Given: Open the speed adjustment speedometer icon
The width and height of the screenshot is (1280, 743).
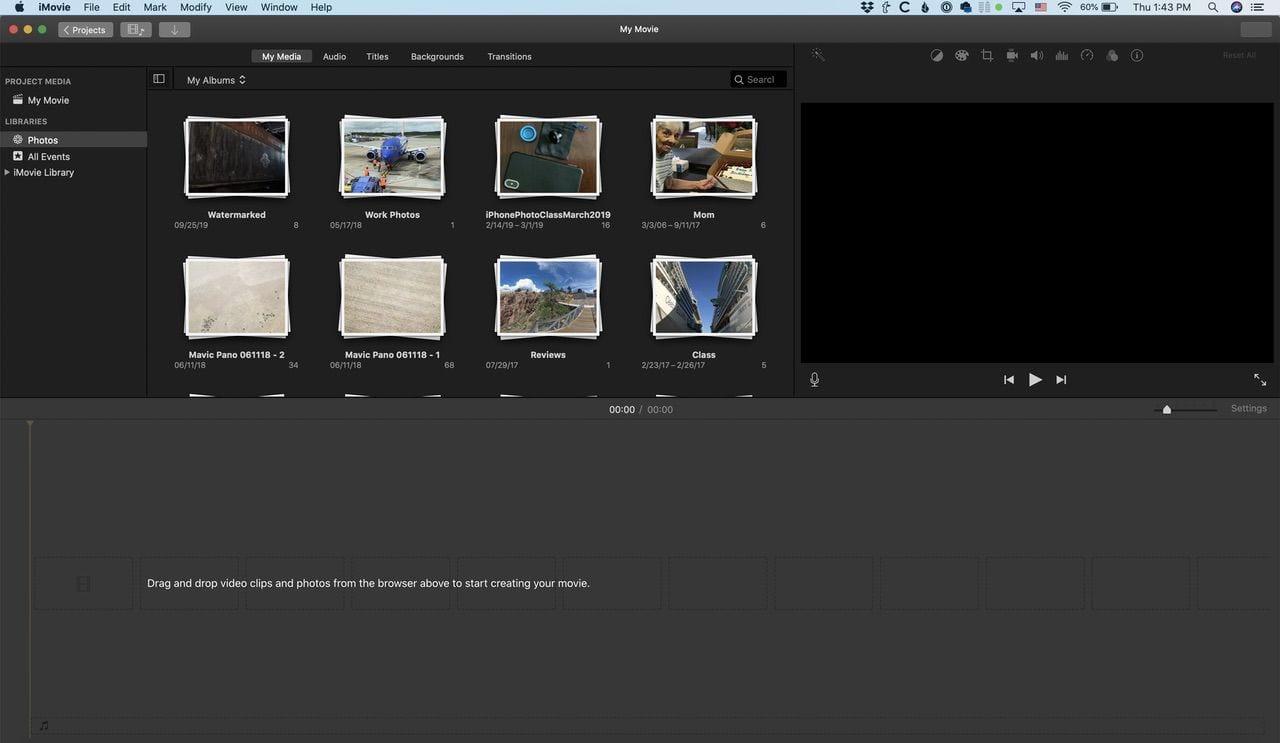Looking at the screenshot, I should click(x=1087, y=56).
